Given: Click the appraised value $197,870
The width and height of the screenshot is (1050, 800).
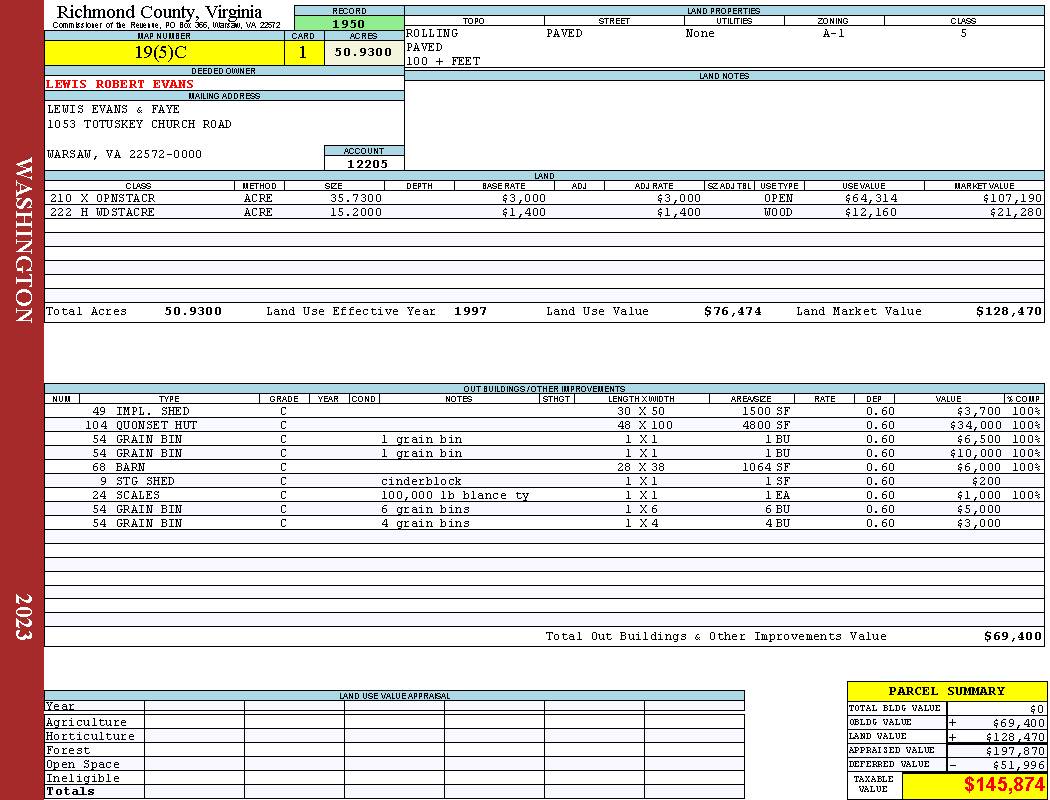Looking at the screenshot, I should pos(1015,751).
